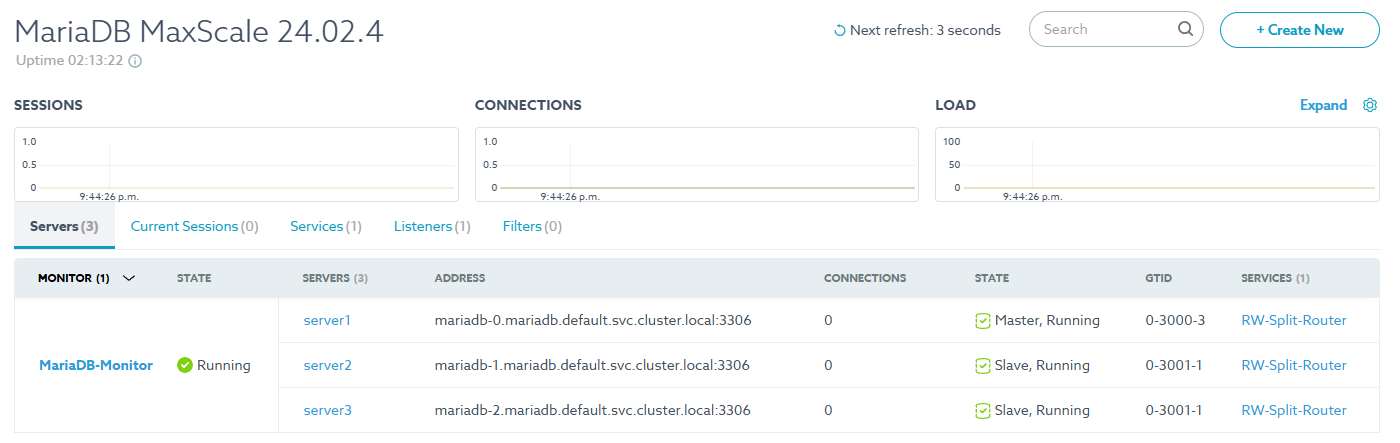The image size is (1400, 443).
Task: Click the Load graph
Action: click(x=1157, y=164)
